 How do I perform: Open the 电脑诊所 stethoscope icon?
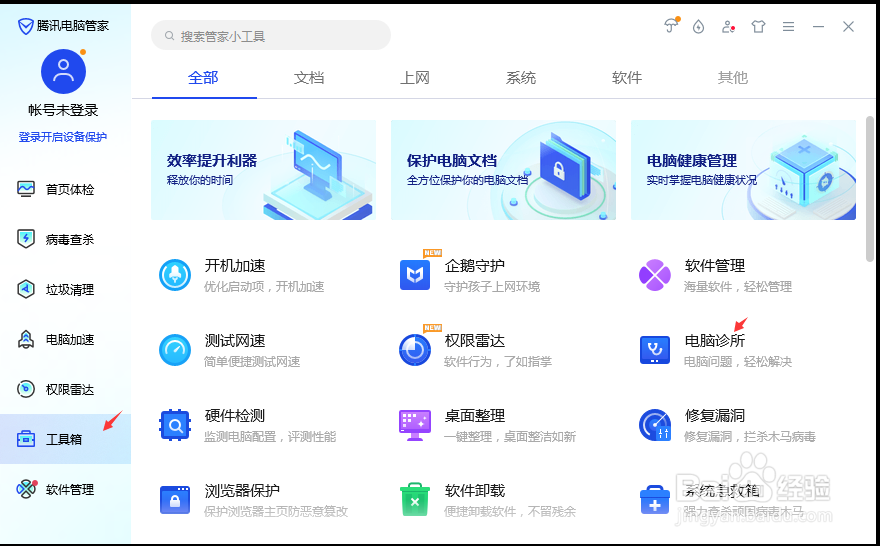pyautogui.click(x=655, y=350)
